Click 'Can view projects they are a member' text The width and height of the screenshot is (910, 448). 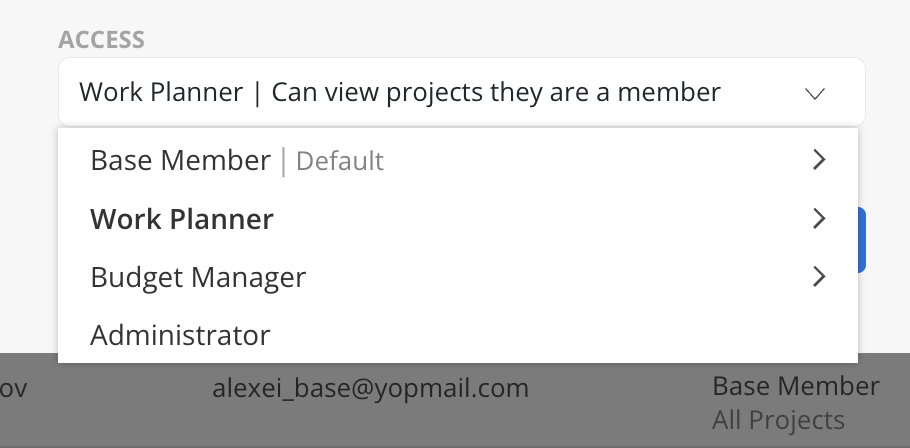[x=496, y=92]
